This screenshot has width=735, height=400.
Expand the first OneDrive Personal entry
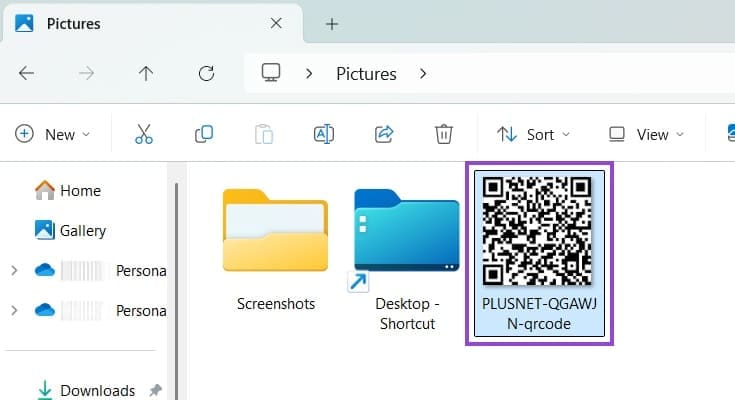coord(14,270)
